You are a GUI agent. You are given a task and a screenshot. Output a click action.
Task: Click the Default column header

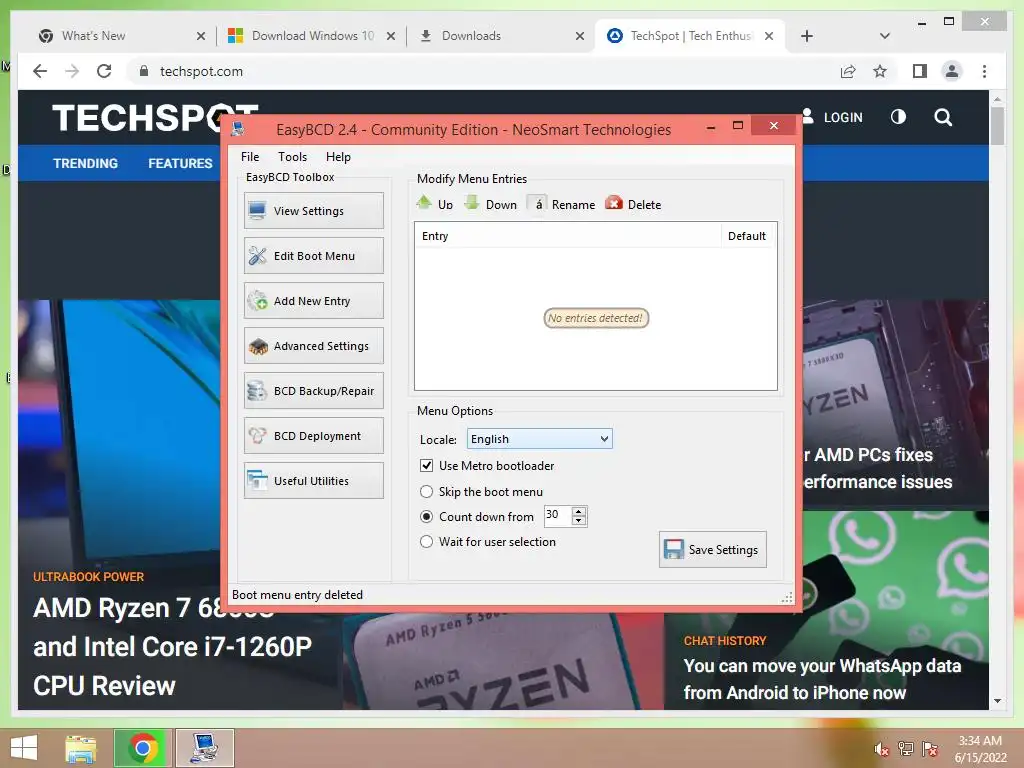(x=748, y=236)
